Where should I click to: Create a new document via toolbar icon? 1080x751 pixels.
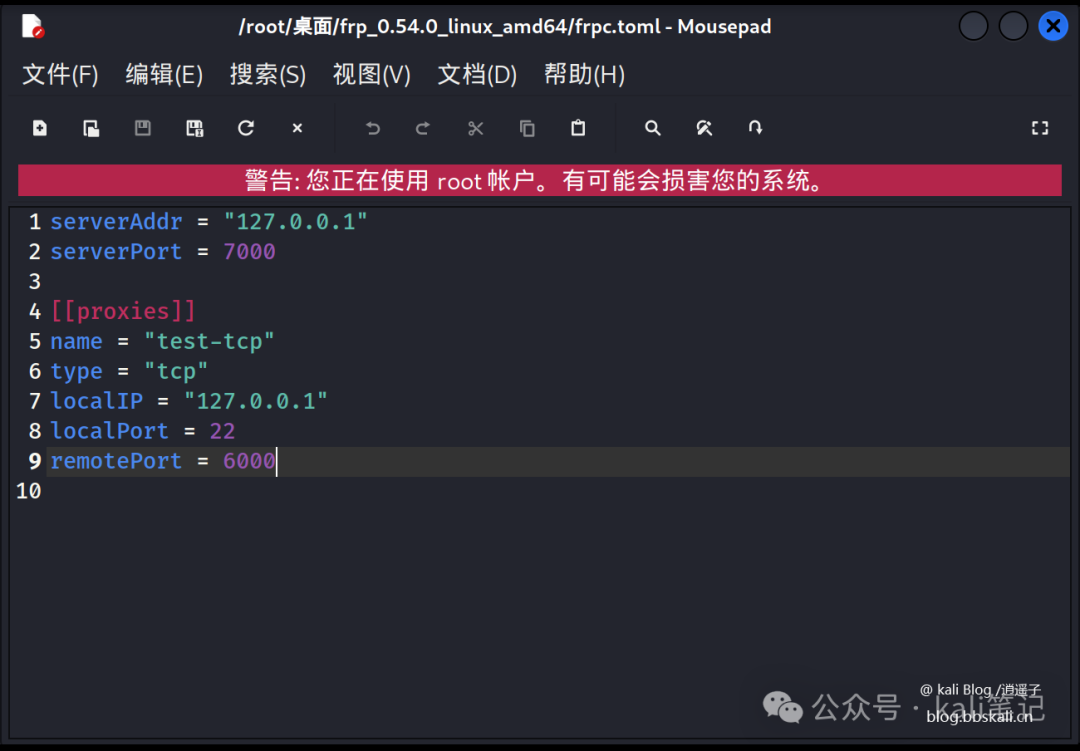[x=39, y=128]
